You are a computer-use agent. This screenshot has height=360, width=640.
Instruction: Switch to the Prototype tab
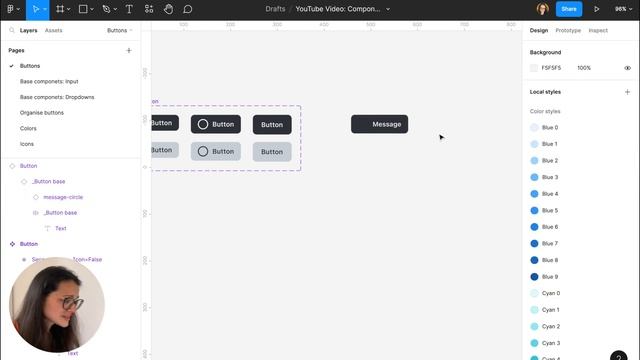click(x=568, y=31)
